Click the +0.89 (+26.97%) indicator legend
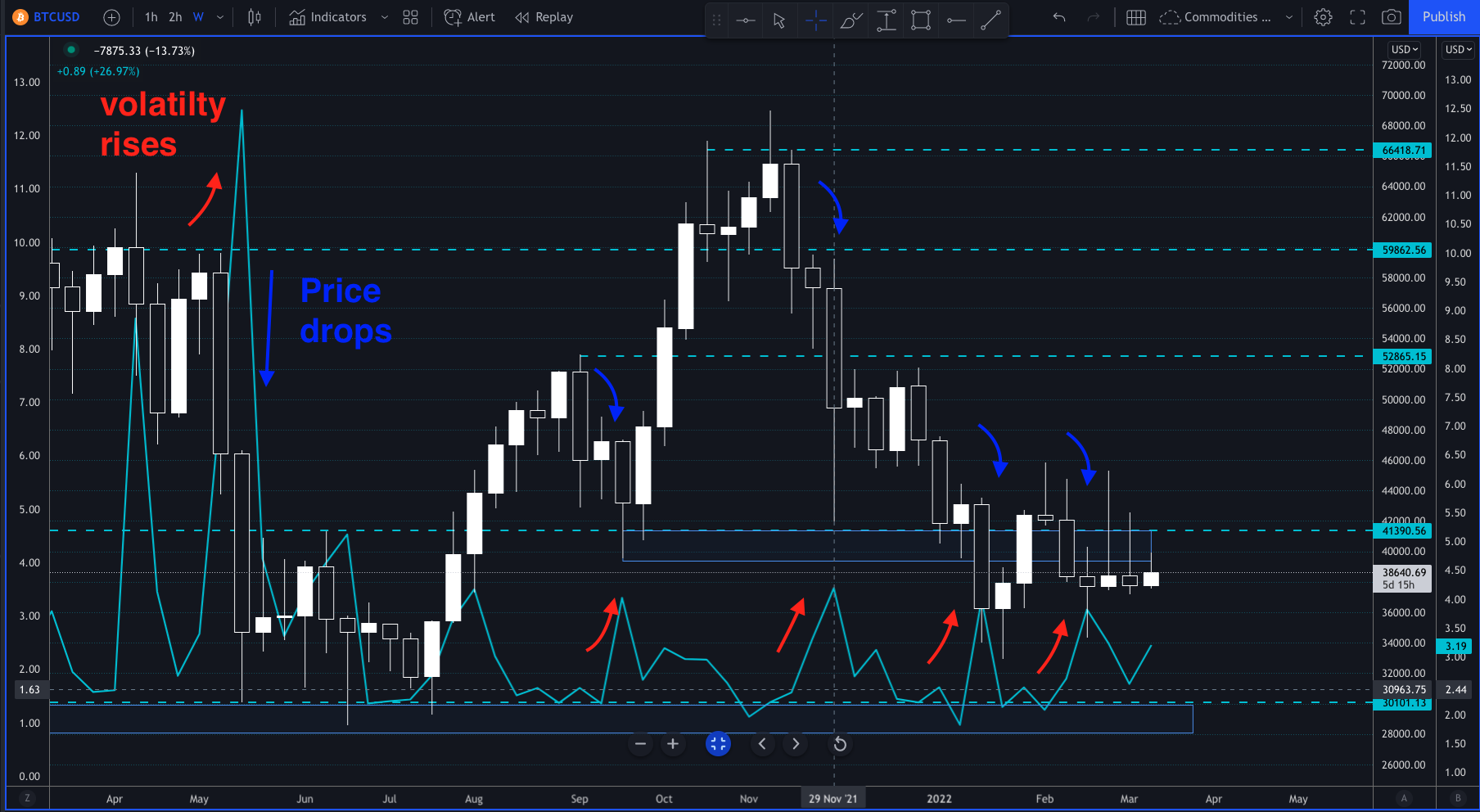 98,72
